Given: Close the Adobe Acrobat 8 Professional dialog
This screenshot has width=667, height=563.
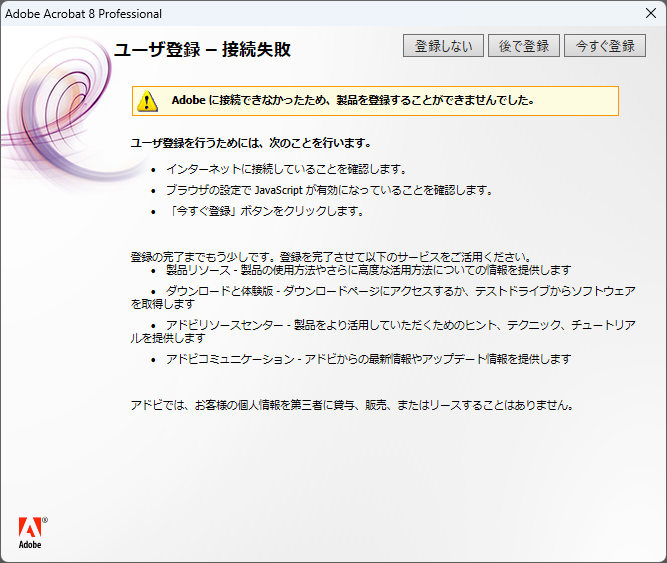Looking at the screenshot, I should [651, 13].
